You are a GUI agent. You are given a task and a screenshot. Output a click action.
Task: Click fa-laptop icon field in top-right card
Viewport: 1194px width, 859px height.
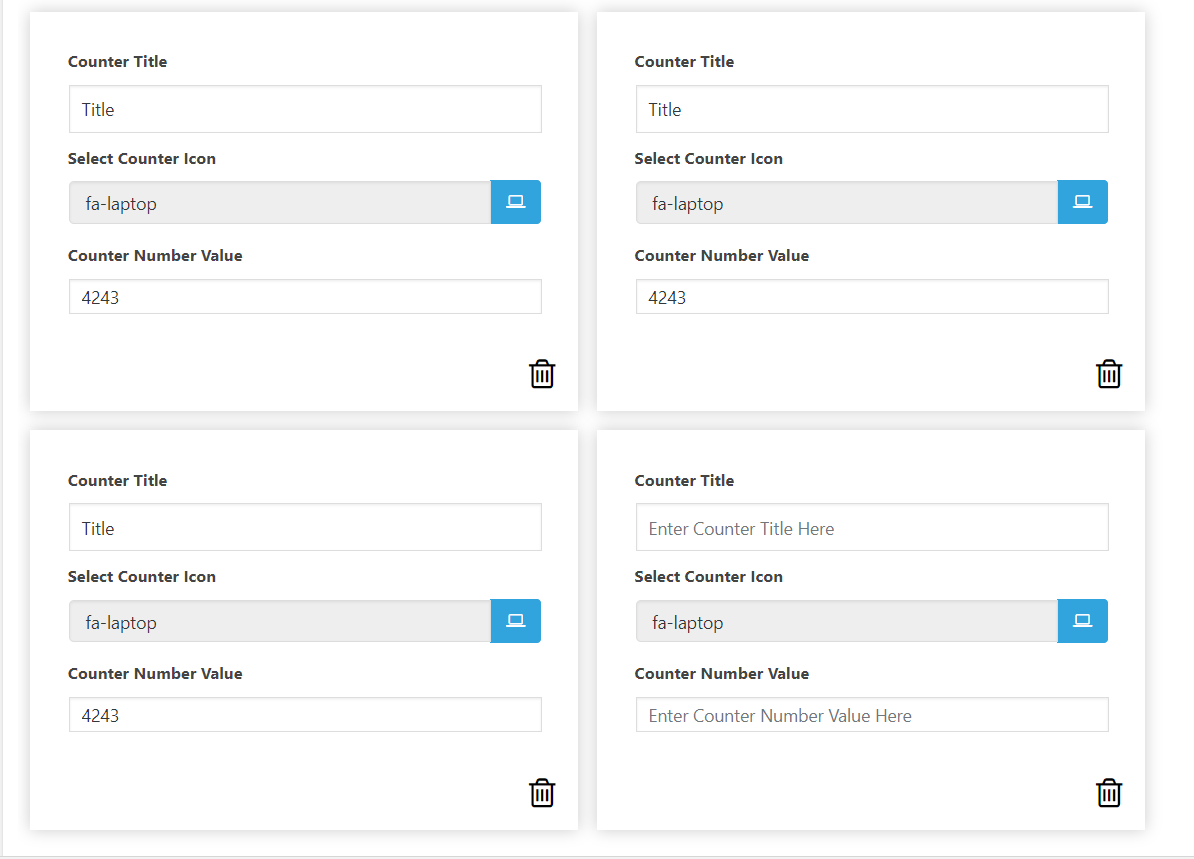(847, 203)
